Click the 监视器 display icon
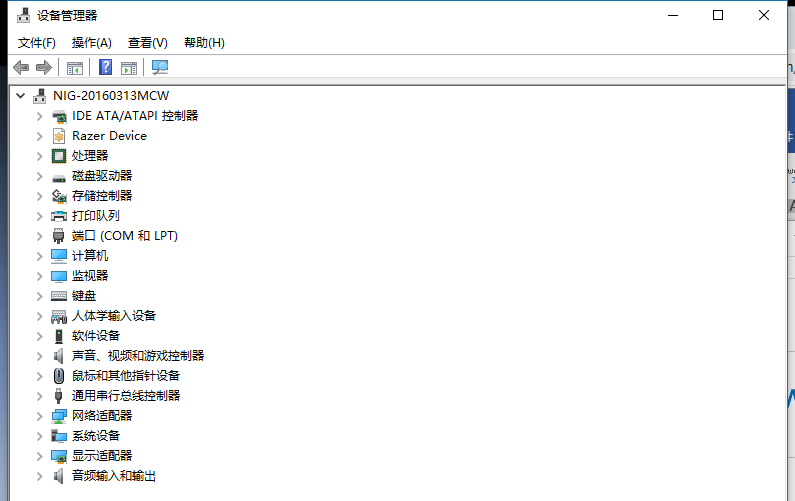Screen dimensions: 795x501 59,276
